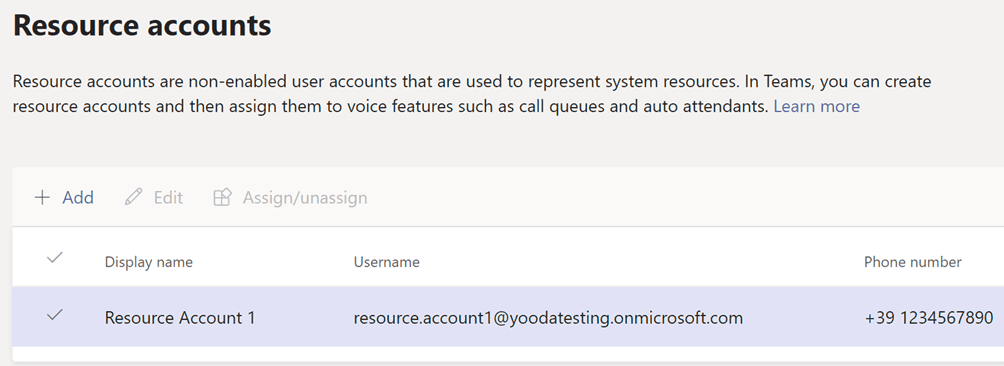Click the pencil icon for Edit

[x=134, y=198]
